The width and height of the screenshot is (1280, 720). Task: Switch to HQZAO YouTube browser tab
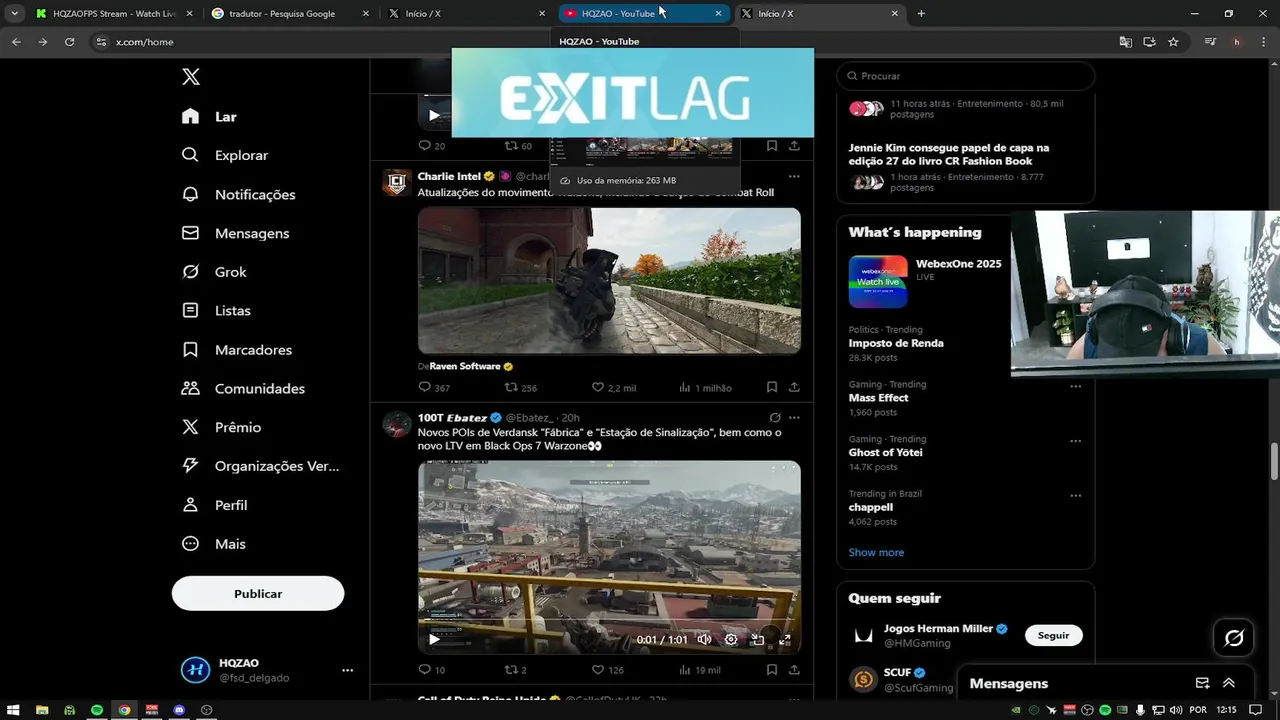643,13
